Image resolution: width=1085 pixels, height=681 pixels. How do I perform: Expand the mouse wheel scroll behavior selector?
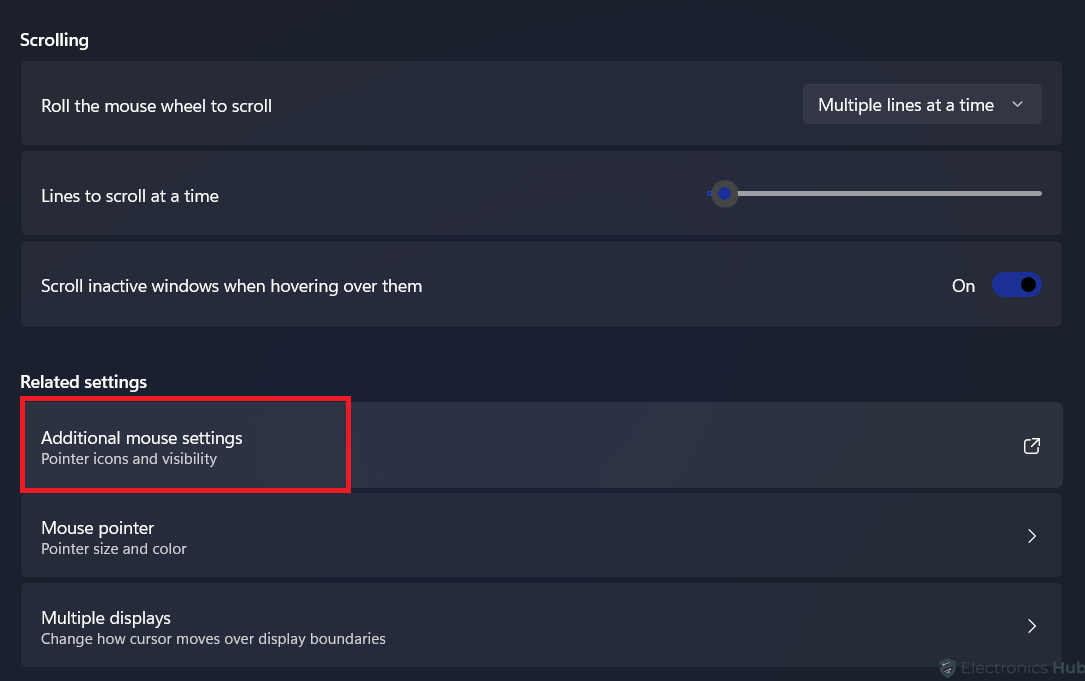click(921, 104)
